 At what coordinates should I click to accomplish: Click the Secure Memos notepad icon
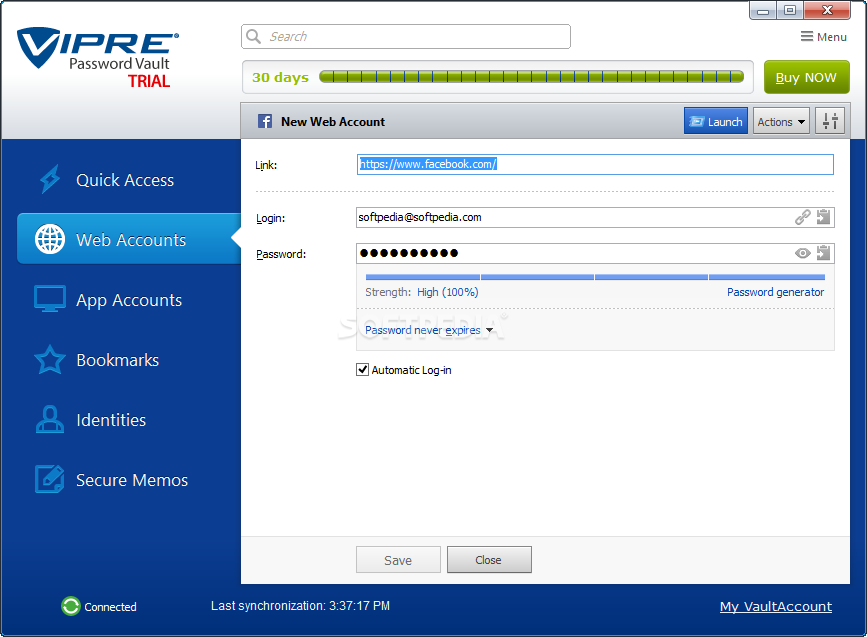coord(50,479)
